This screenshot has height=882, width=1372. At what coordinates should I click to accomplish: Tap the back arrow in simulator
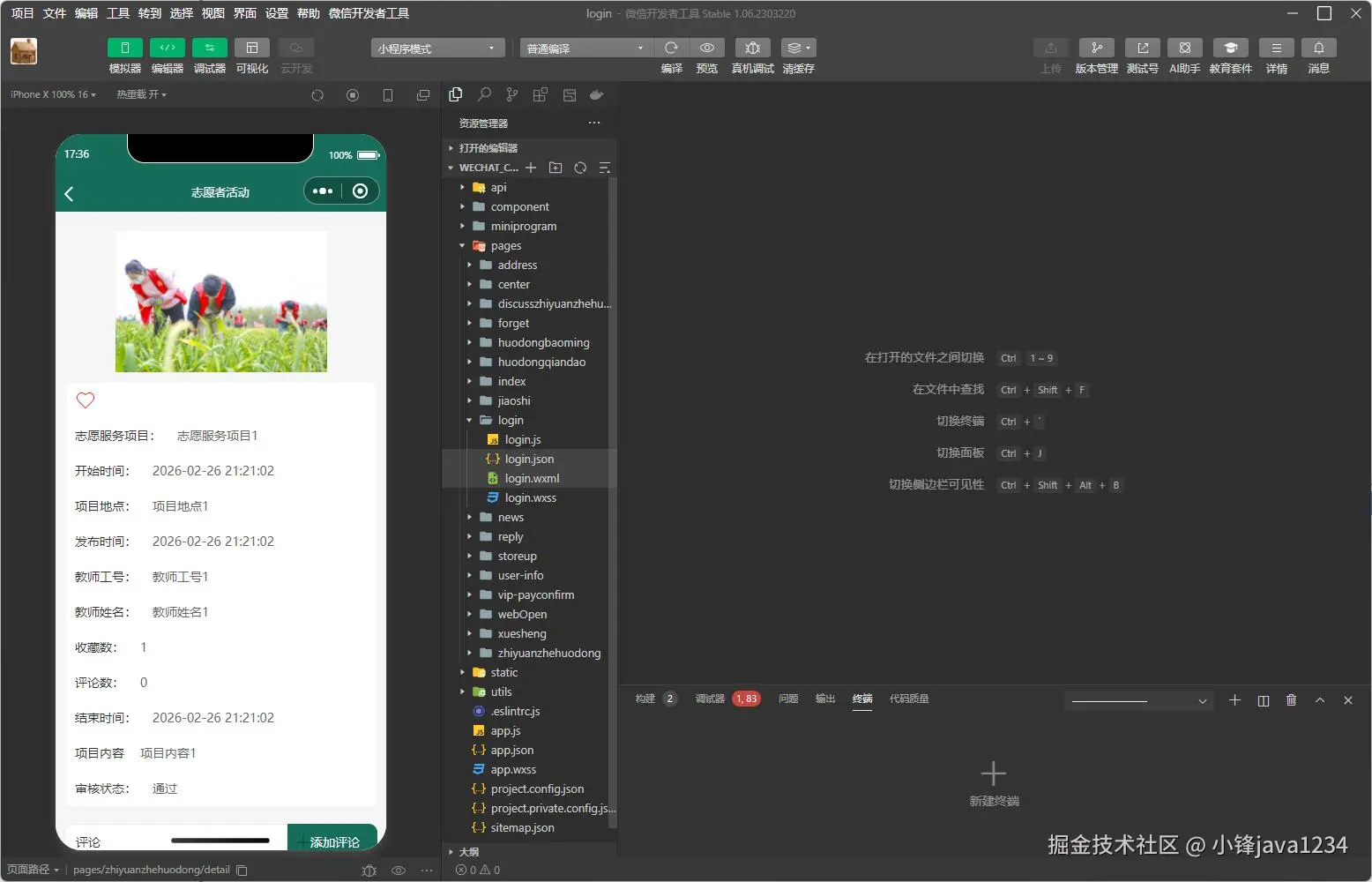(x=69, y=193)
